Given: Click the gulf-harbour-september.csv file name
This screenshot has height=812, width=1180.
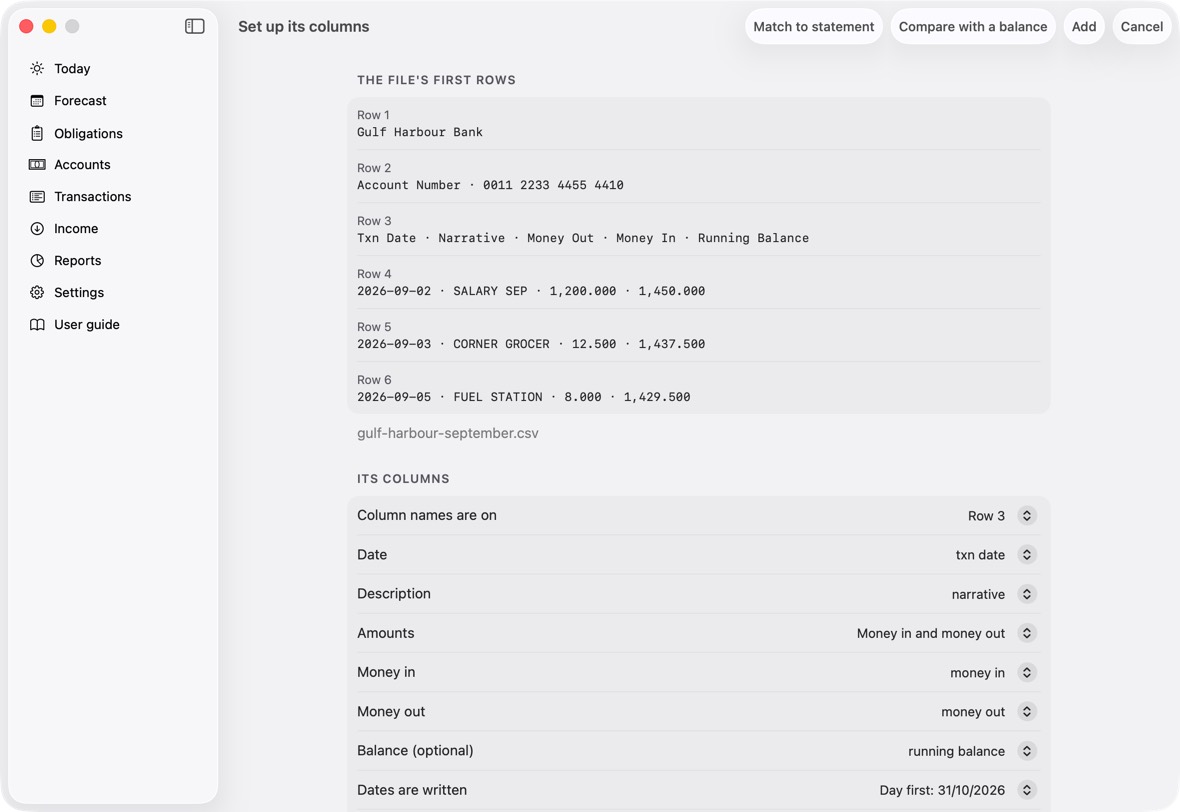Looking at the screenshot, I should [x=448, y=433].
